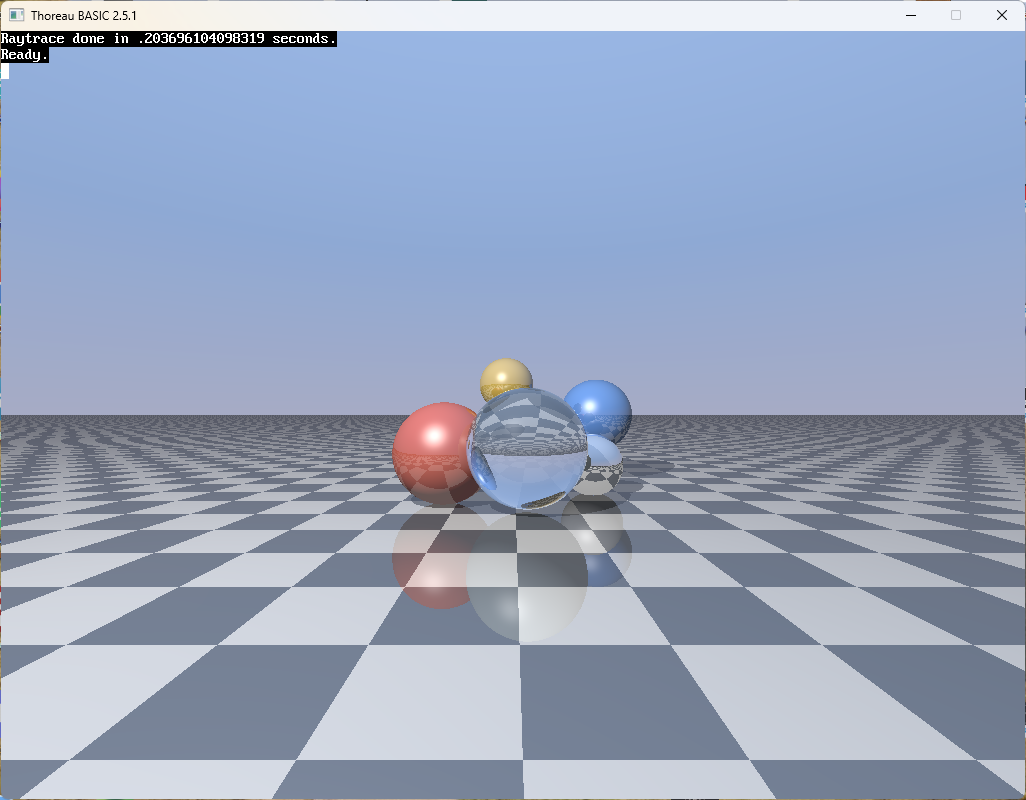Click the white text cursor block
The image size is (1026, 800).
5,71
